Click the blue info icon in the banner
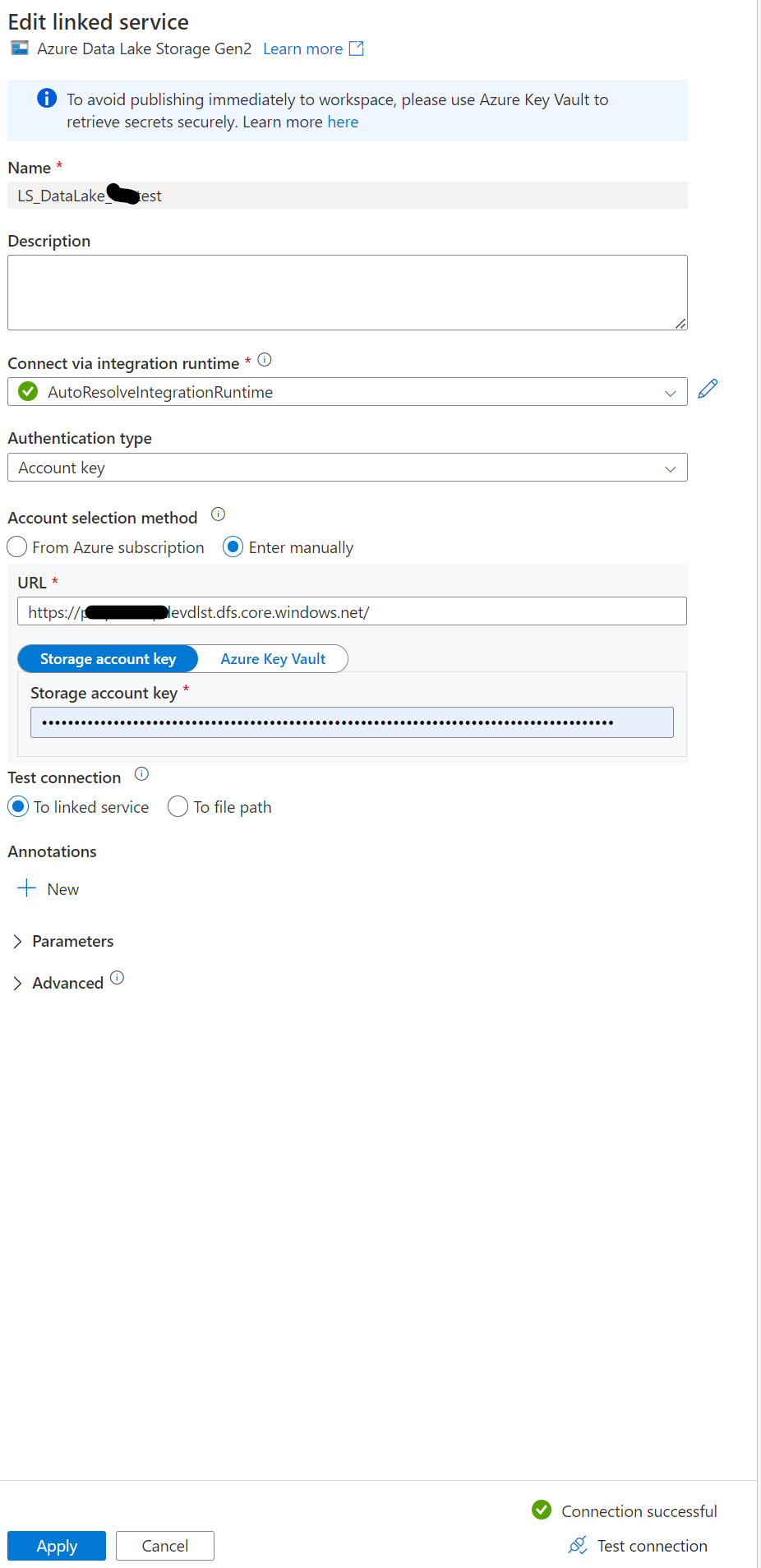 [x=47, y=99]
